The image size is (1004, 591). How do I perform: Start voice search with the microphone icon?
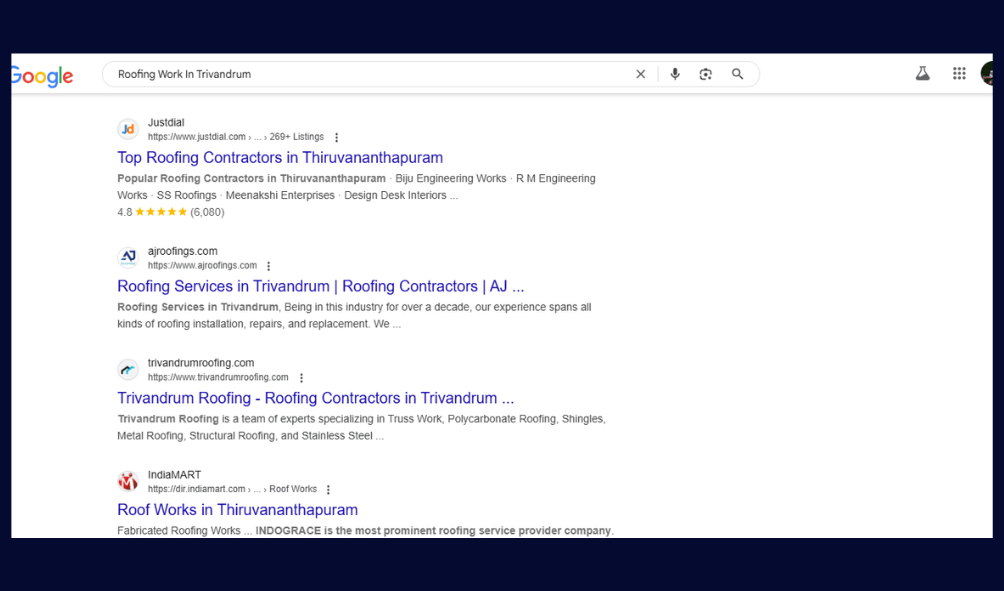pos(675,74)
